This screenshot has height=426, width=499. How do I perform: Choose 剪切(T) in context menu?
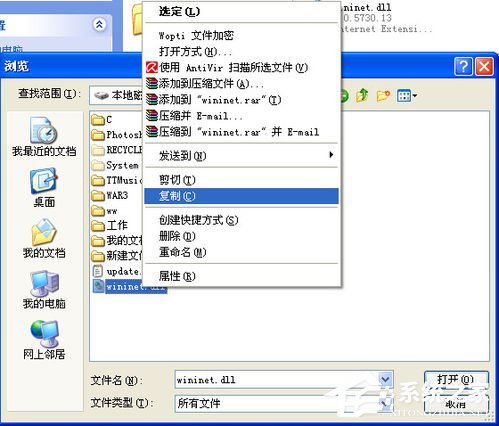tap(241, 180)
